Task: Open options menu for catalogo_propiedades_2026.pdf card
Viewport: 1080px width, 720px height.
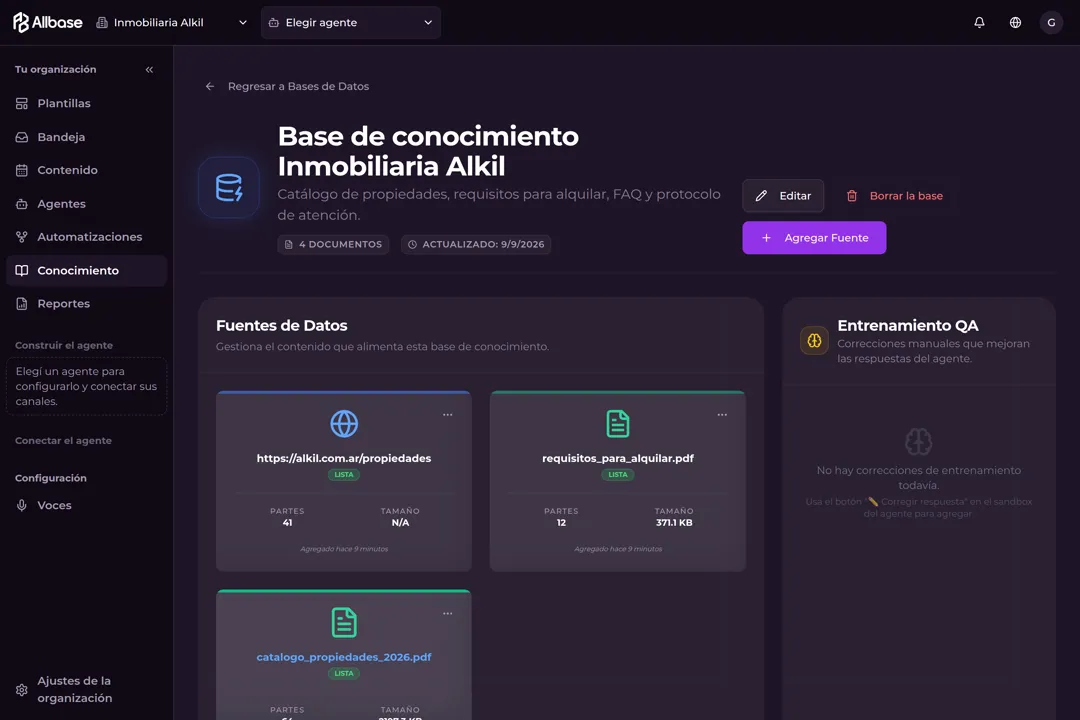Action: 448,614
